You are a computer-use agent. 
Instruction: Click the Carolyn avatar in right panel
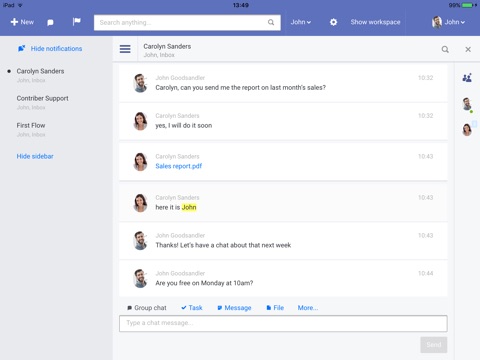(467, 129)
